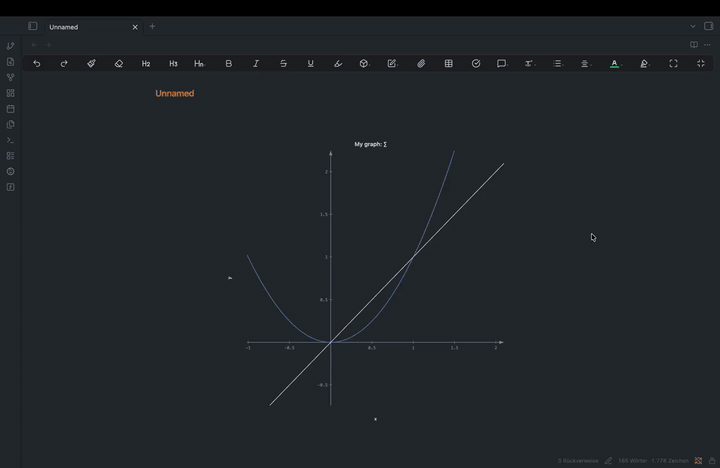
Task: Open the edit pencil-square dropdown
Action: click(x=392, y=64)
